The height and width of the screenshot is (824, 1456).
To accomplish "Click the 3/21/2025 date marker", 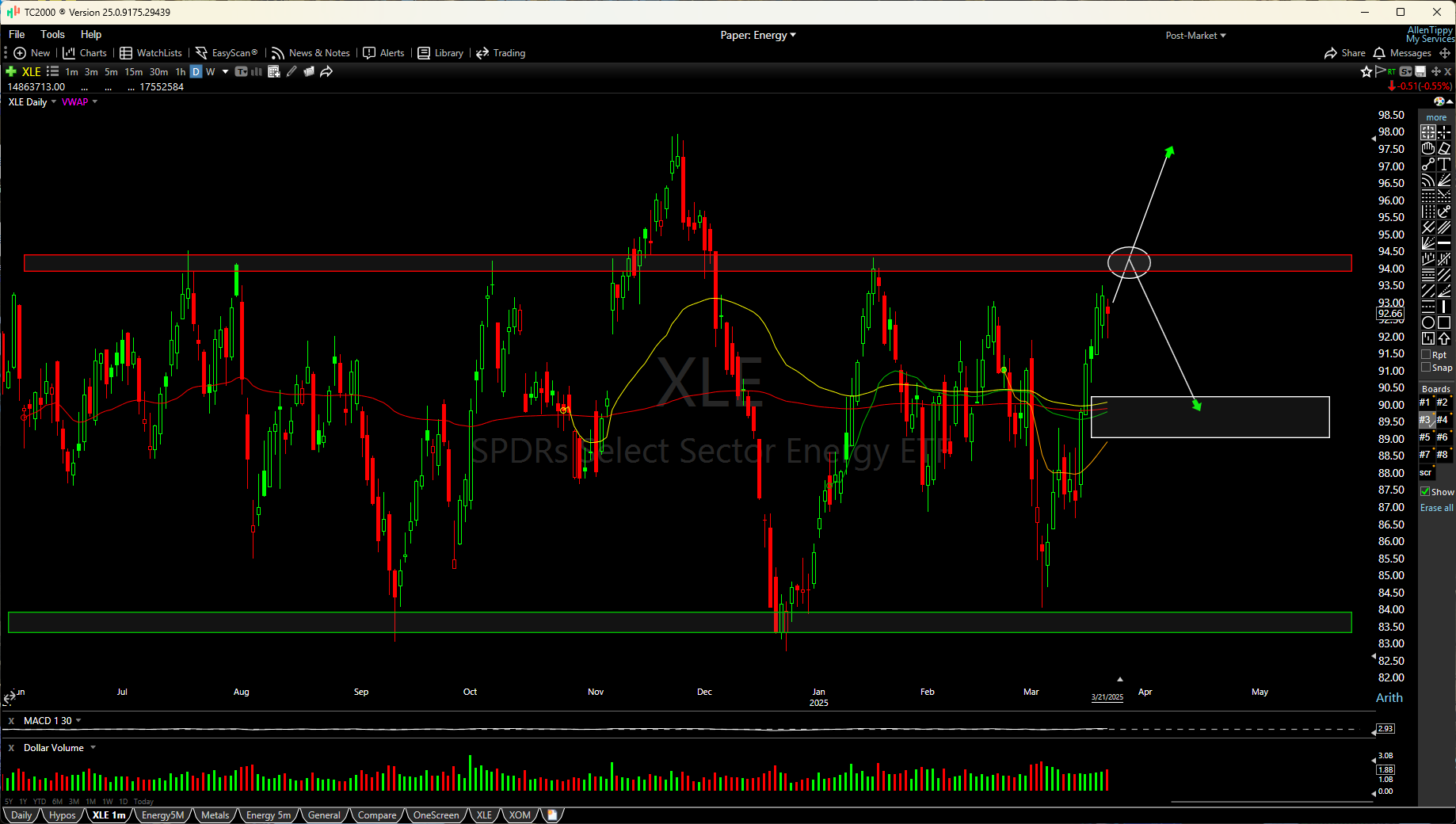I will coord(1107,697).
